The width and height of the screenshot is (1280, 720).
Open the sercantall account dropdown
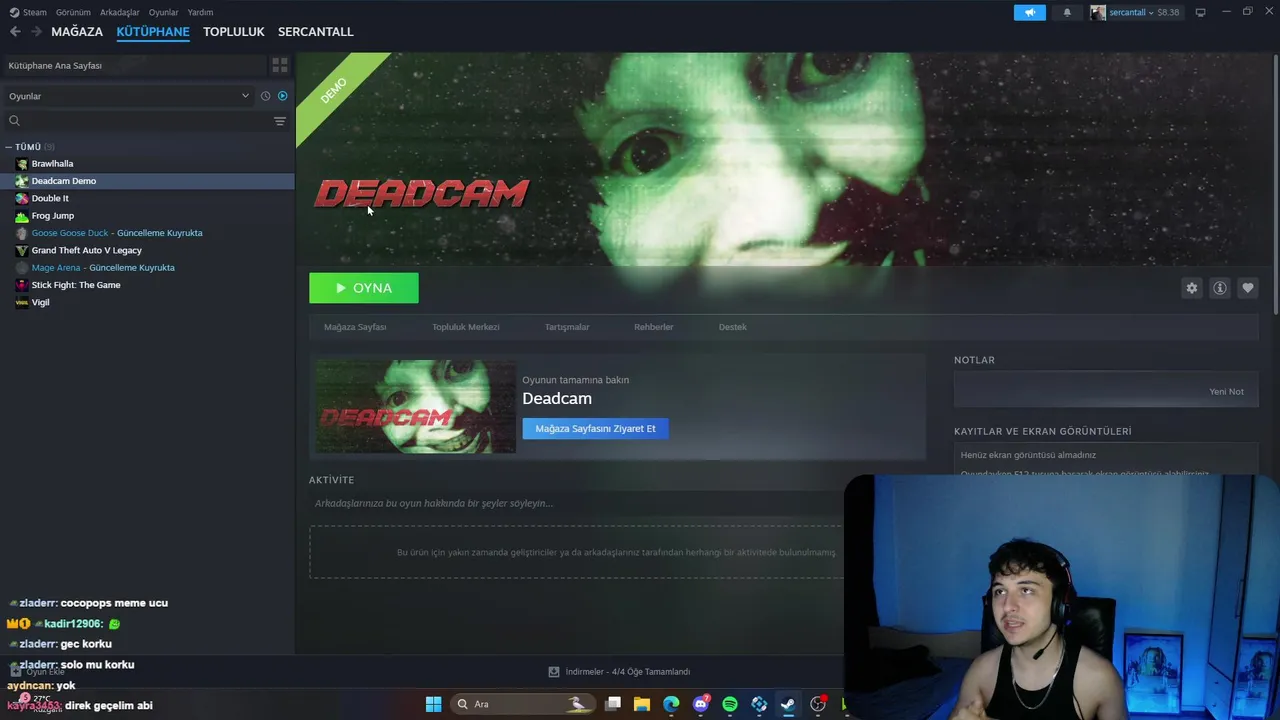(1136, 12)
